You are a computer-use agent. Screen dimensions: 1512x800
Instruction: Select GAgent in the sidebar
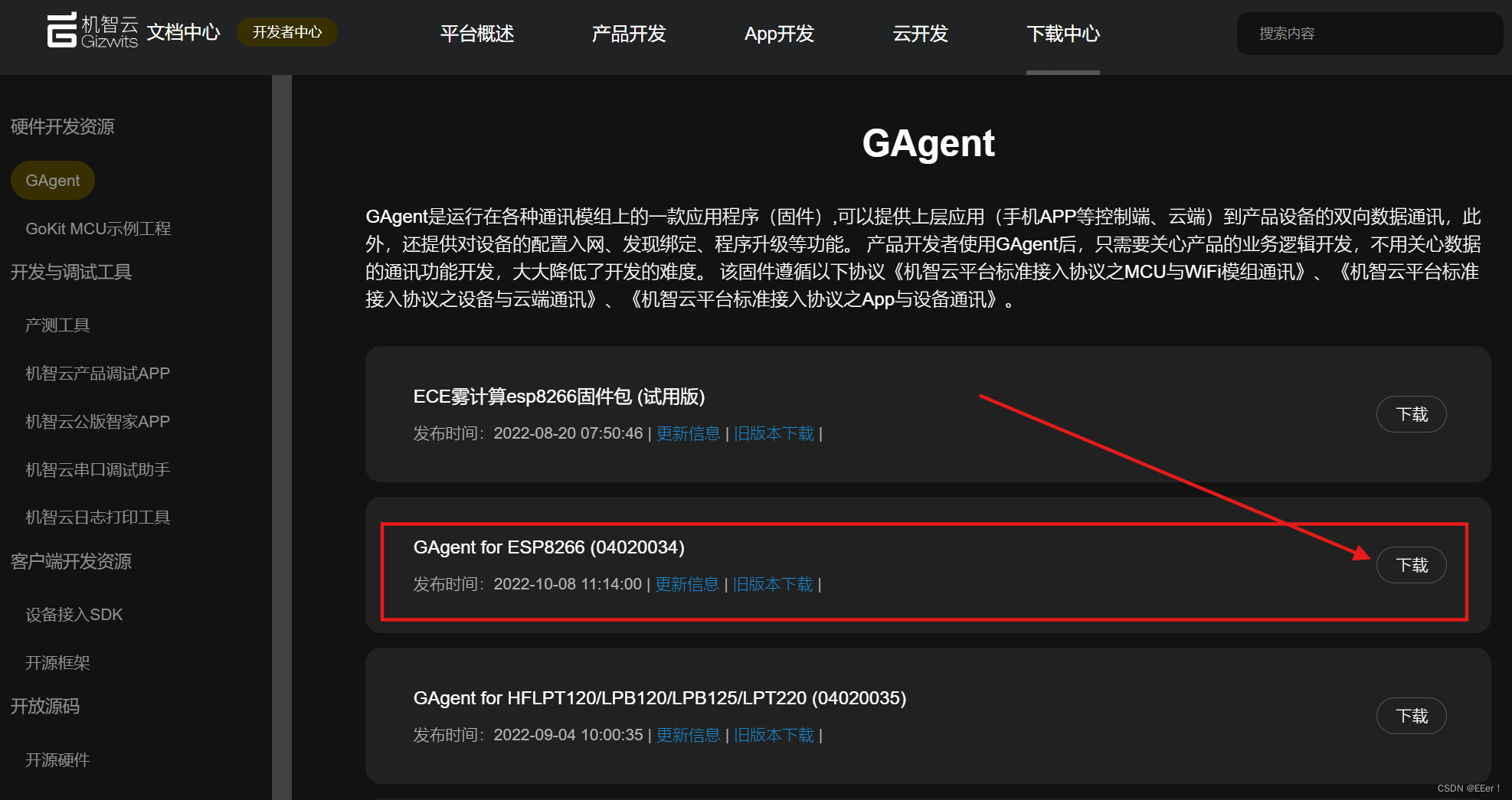pos(53,181)
